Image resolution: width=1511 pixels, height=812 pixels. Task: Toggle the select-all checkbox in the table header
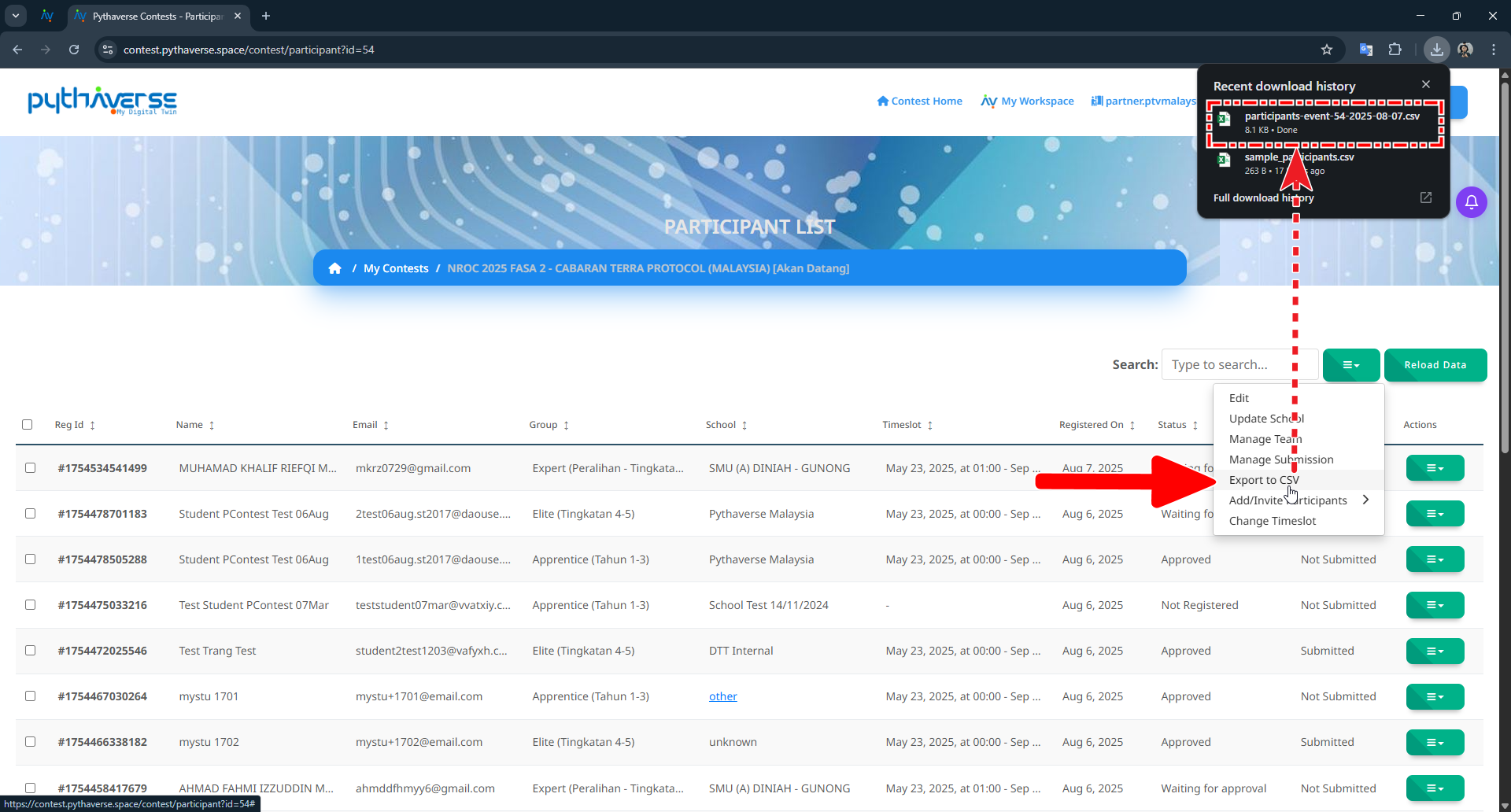coord(28,425)
